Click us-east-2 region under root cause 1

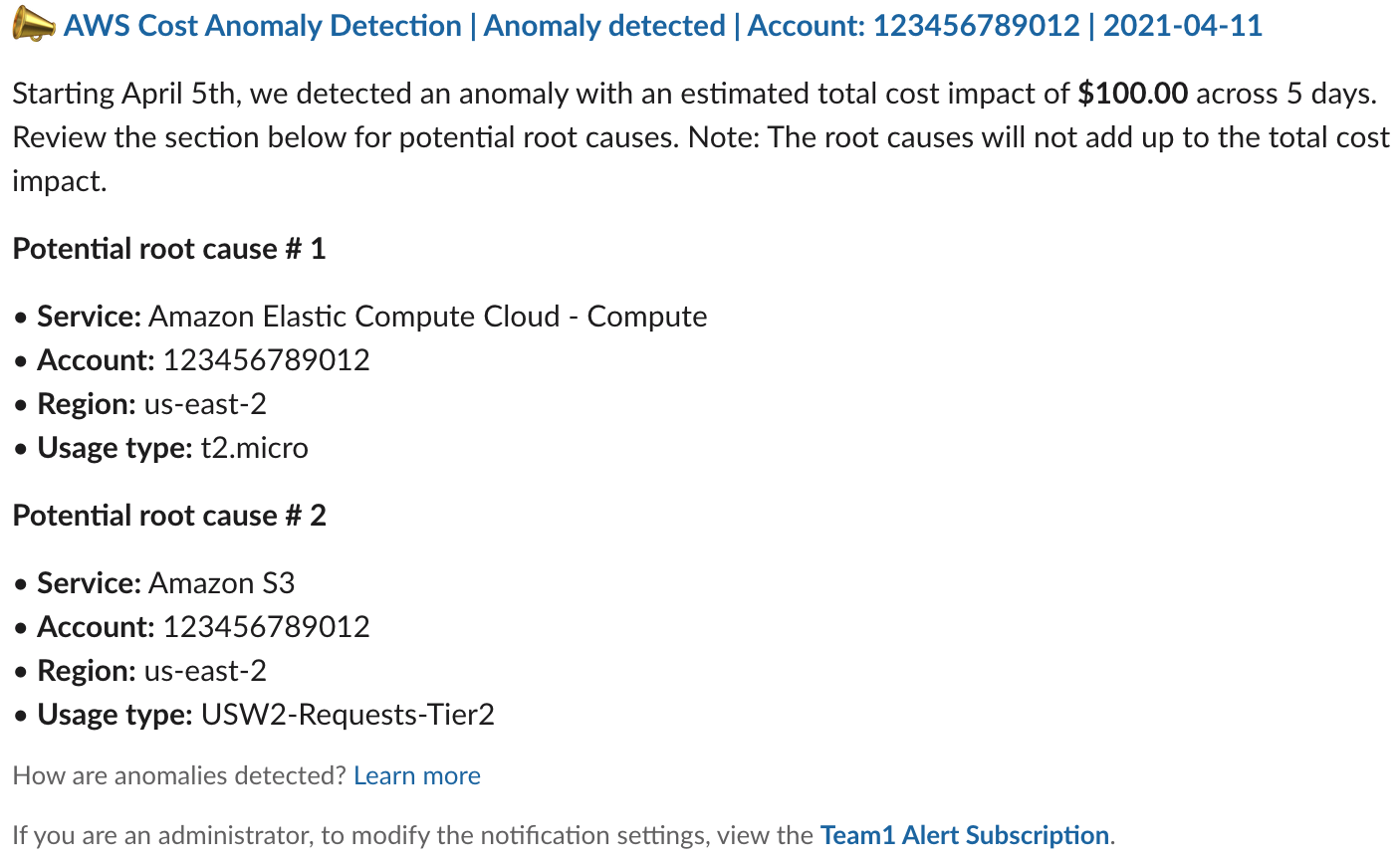click(x=205, y=404)
